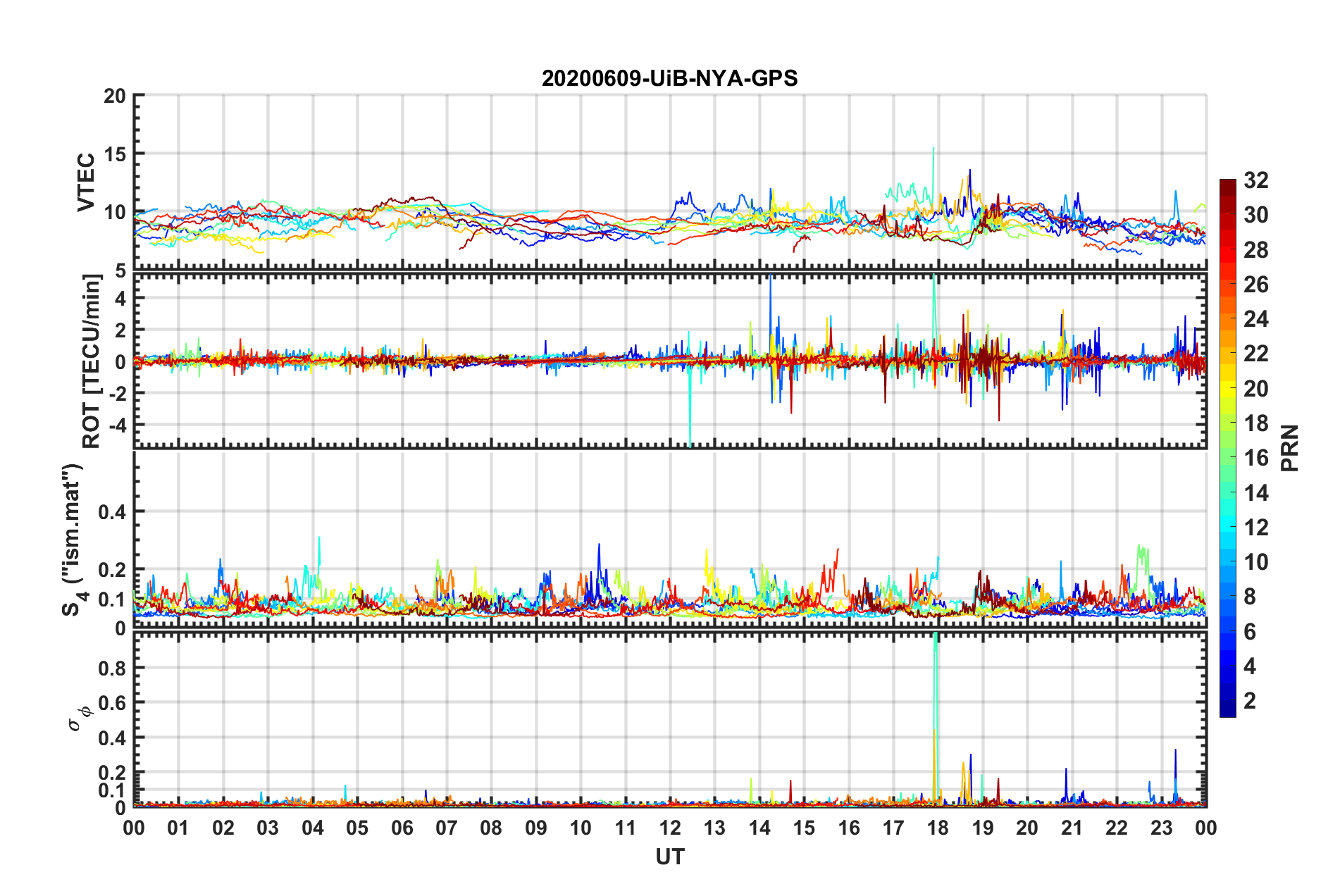Viewport: 1340px width, 896px height.
Task: Click VTEC y-axis tick 5
Action: coord(121,271)
